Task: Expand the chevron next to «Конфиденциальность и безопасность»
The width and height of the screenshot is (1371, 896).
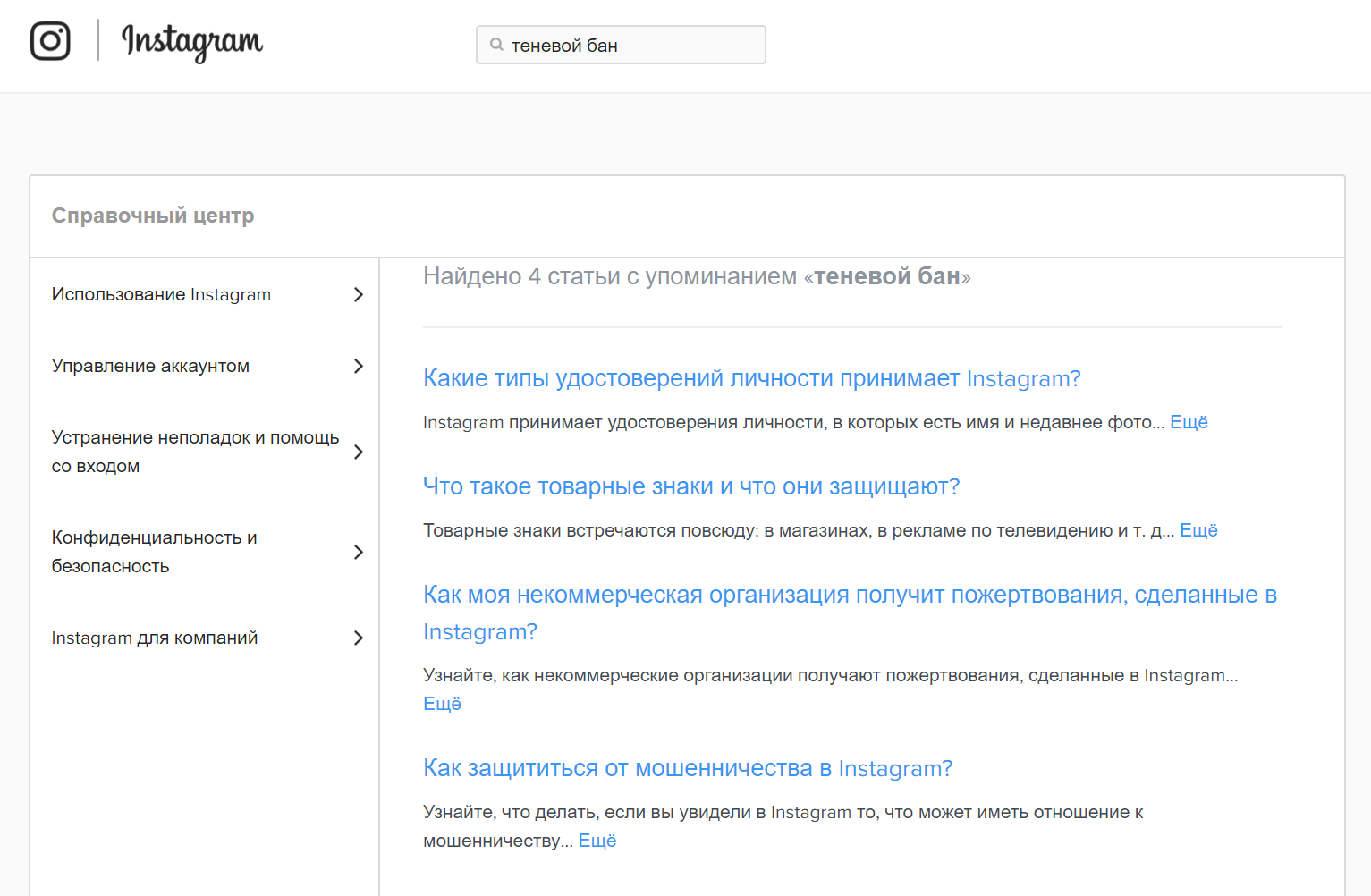Action: point(359,552)
